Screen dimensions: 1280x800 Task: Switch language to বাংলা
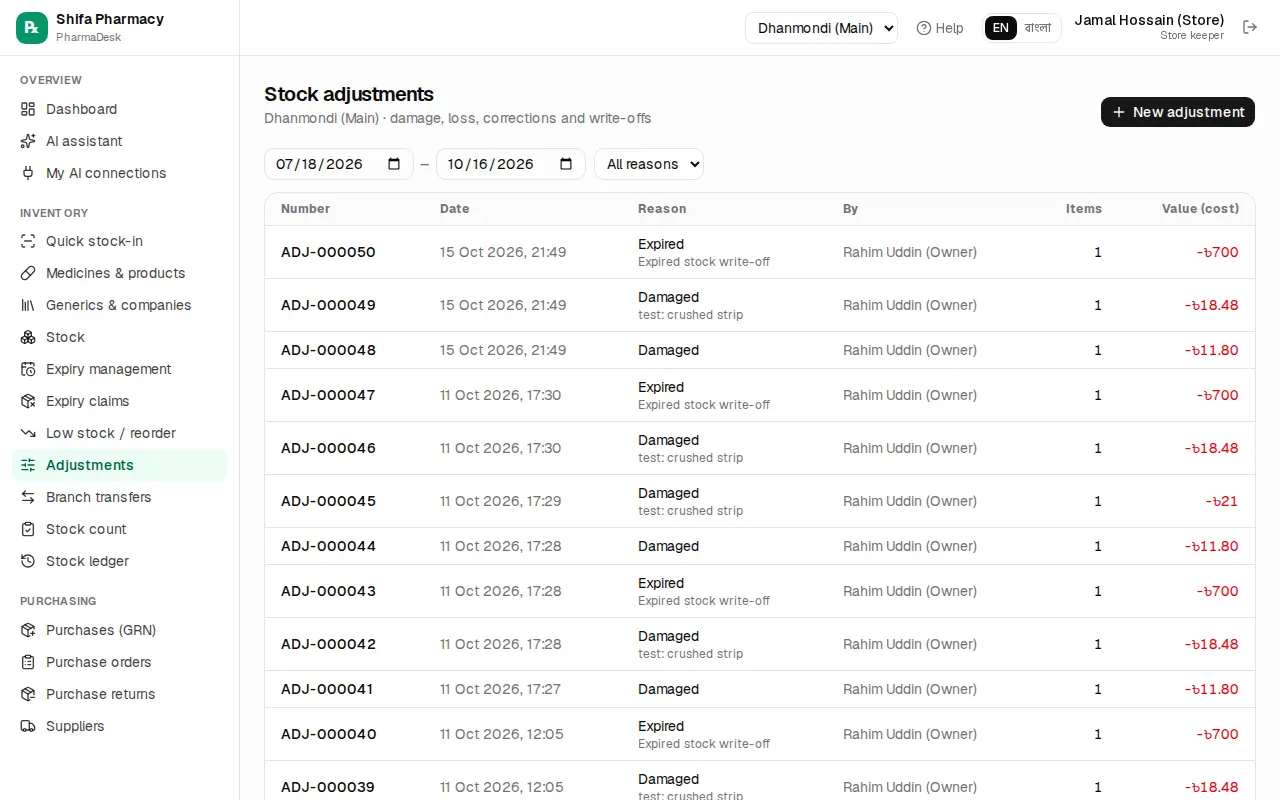1038,28
